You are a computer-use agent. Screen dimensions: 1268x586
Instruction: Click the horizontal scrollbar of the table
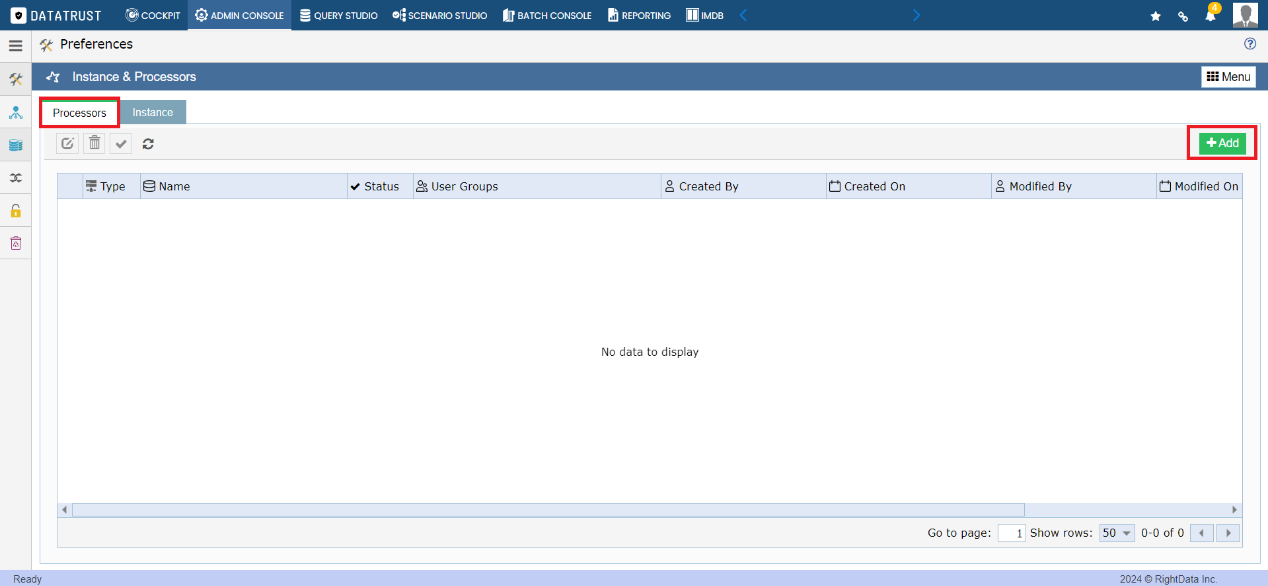pyautogui.click(x=548, y=510)
